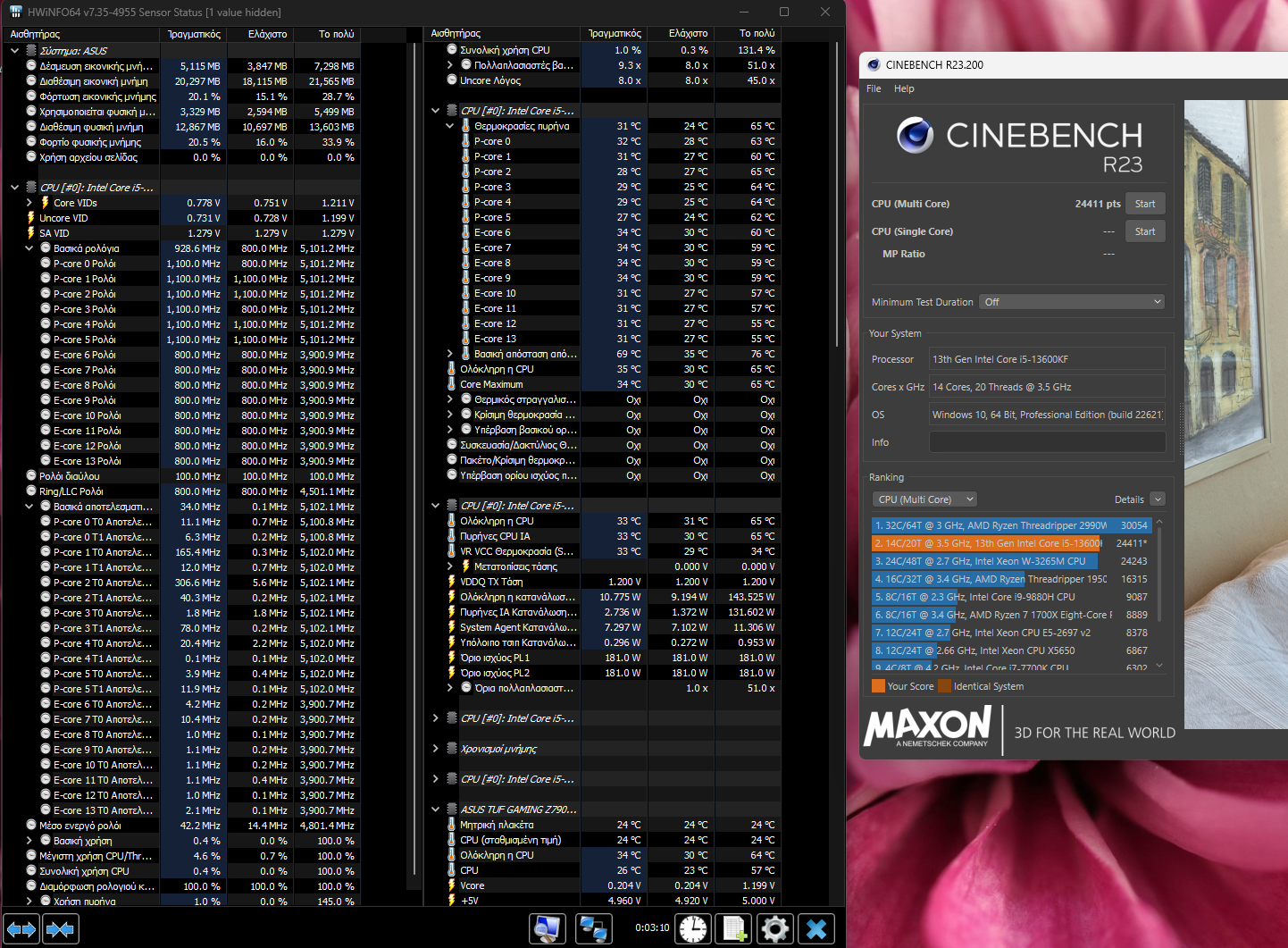Click the HWiNFO right panel vertical scrollbar

(836, 197)
